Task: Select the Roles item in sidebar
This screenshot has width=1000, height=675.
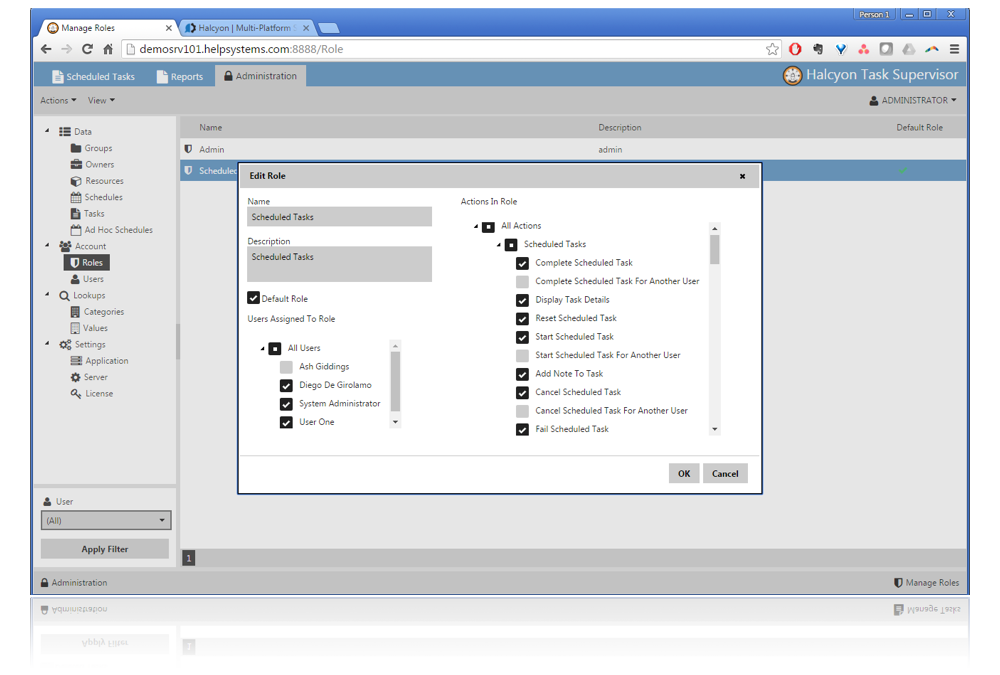Action: [87, 262]
